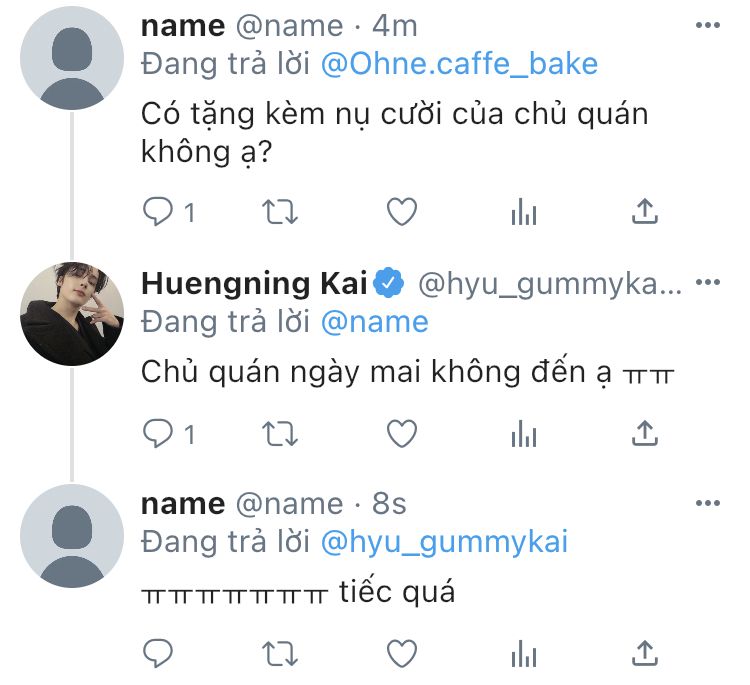Open analytics on Huengning Kai's tweet
This screenshot has width=750, height=685.
point(524,433)
